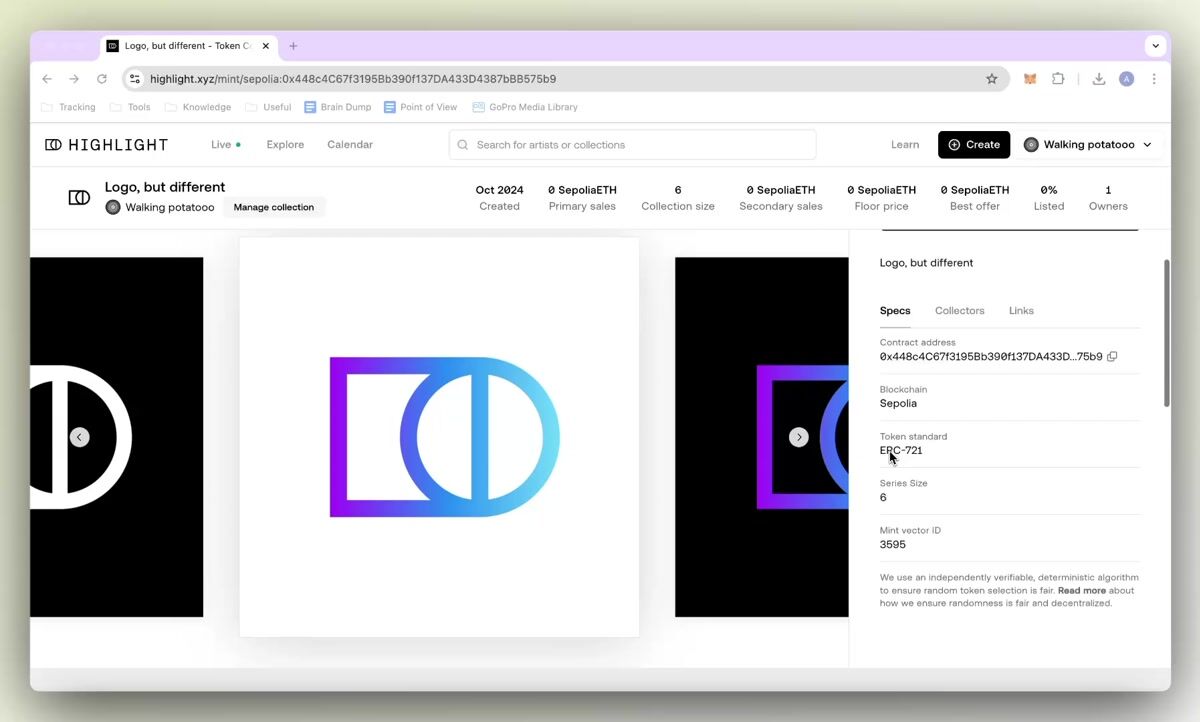Viewport: 1200px width, 722px height.
Task: Click the side panel scrollbar
Action: 1166,333
